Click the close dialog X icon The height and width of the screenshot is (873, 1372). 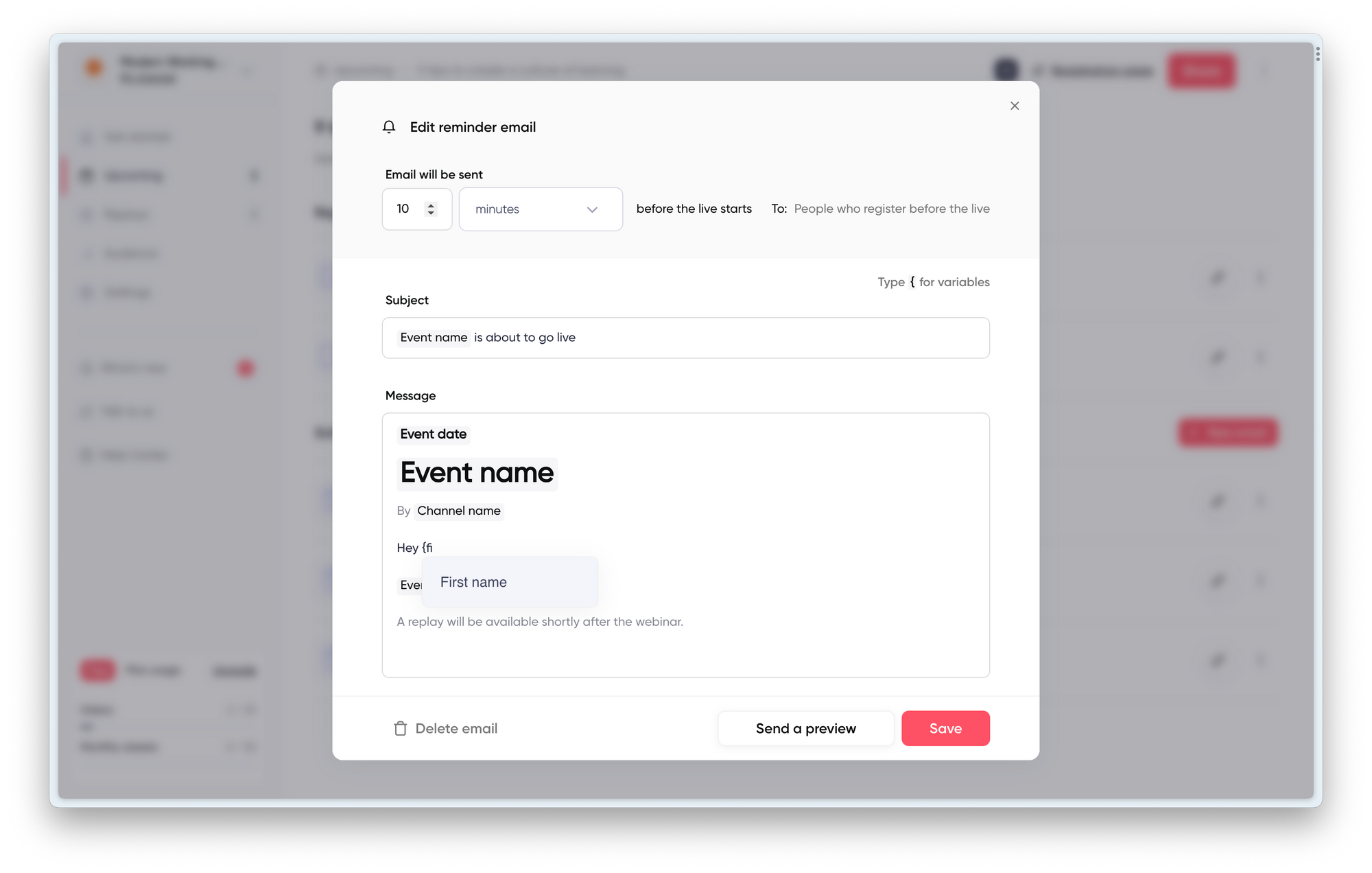[x=1014, y=105]
